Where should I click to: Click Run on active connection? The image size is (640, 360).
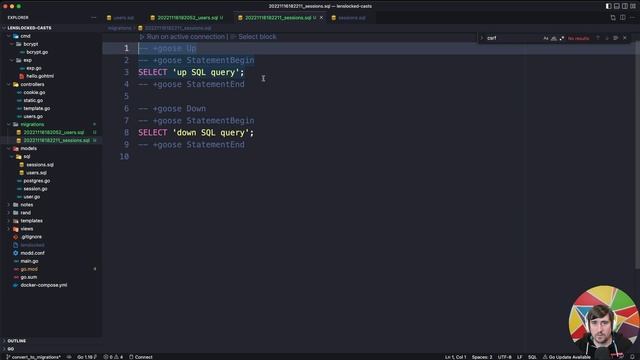(182, 37)
